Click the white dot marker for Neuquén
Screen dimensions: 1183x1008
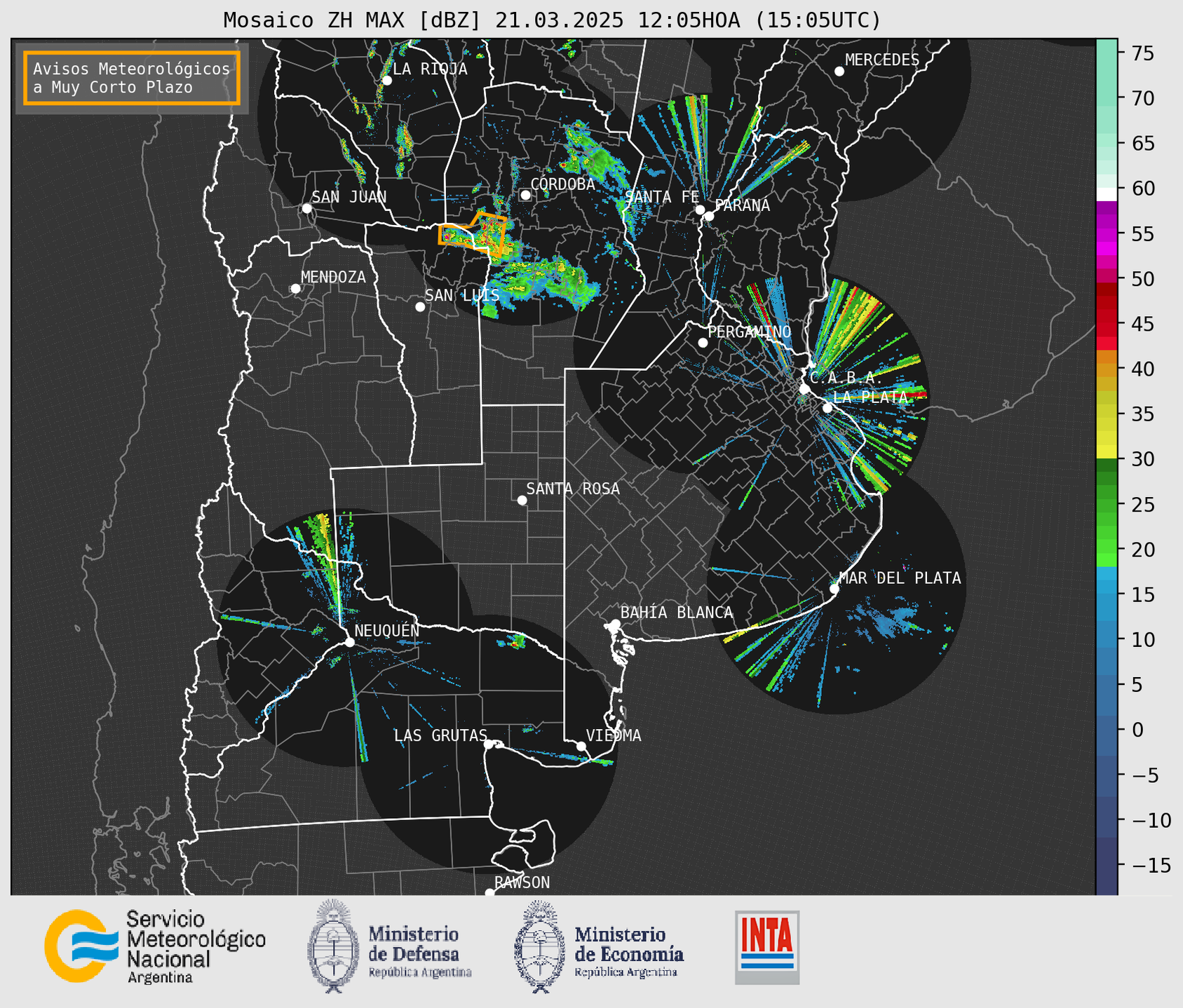pyautogui.click(x=350, y=642)
